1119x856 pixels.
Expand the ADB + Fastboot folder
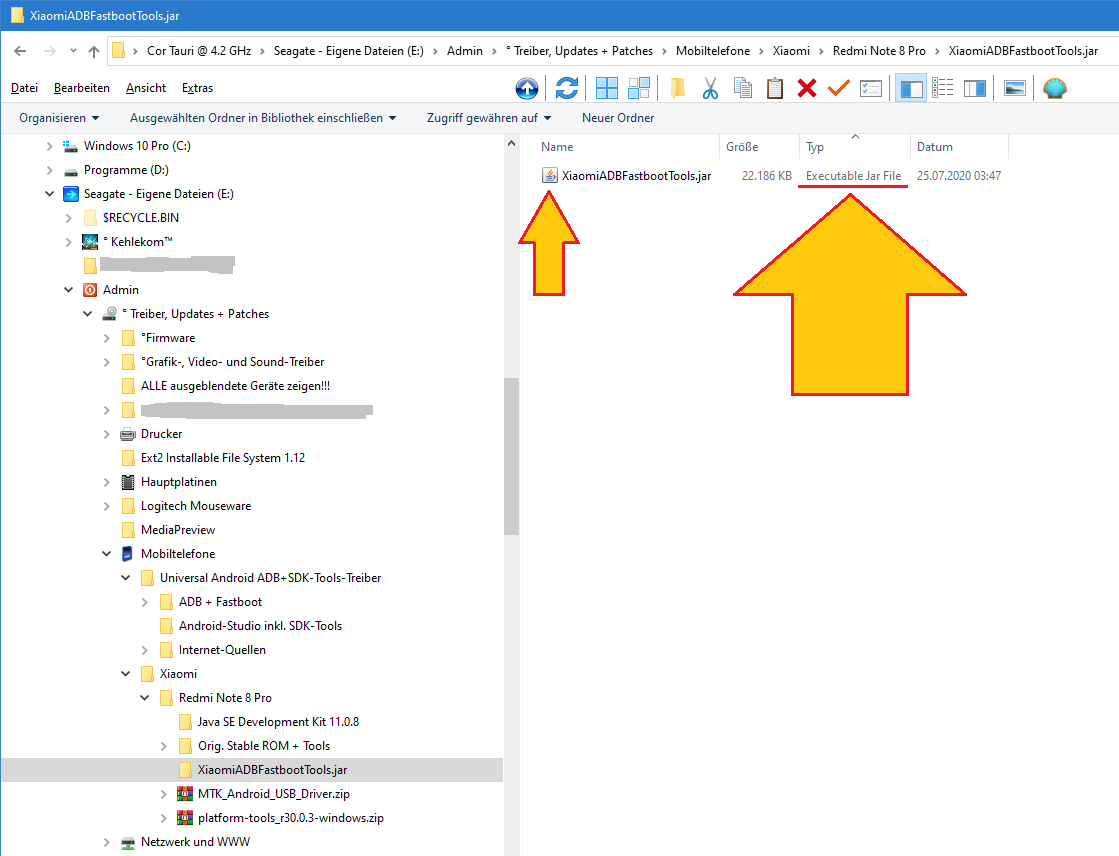click(145, 602)
